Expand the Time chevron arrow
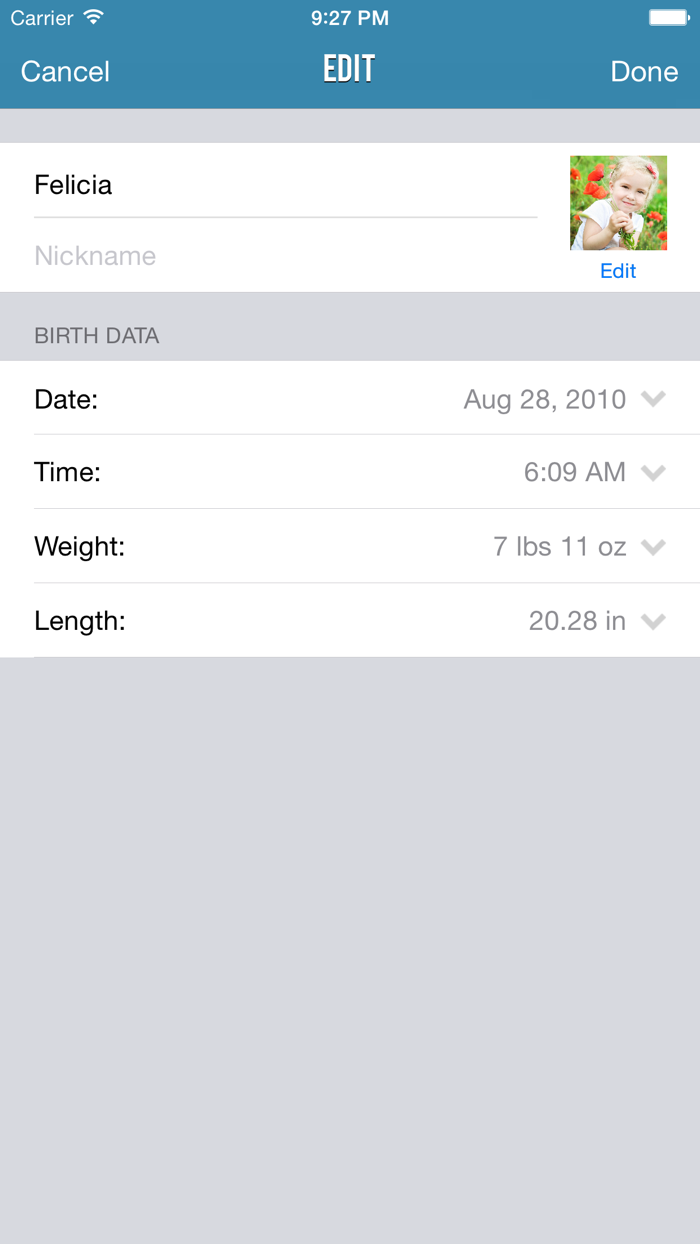This screenshot has width=700, height=1244. [653, 472]
